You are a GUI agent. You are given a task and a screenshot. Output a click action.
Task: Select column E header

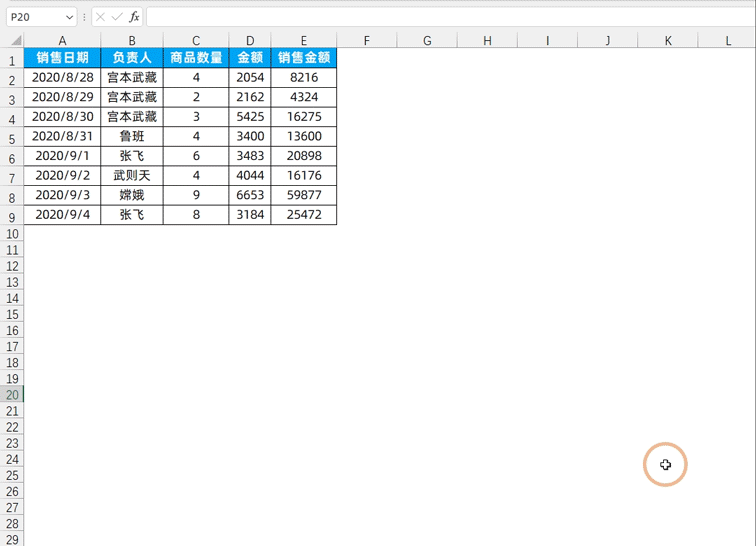pos(303,41)
